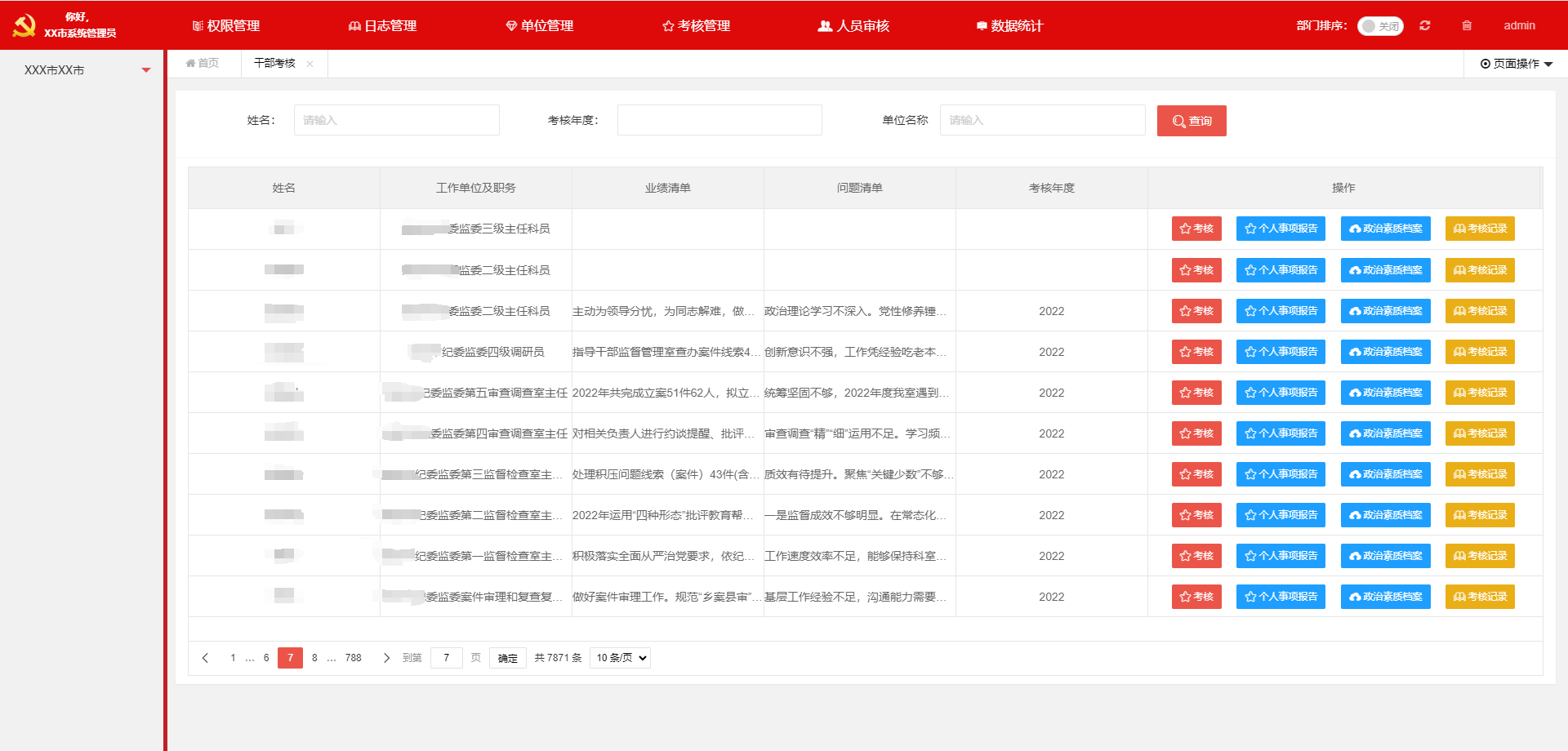Click the party emblem logo

[24, 25]
